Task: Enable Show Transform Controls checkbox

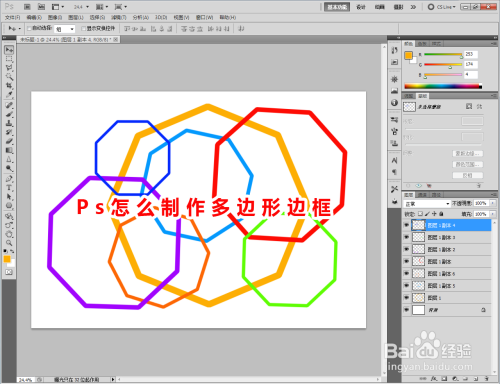Action: pyautogui.click(x=84, y=29)
